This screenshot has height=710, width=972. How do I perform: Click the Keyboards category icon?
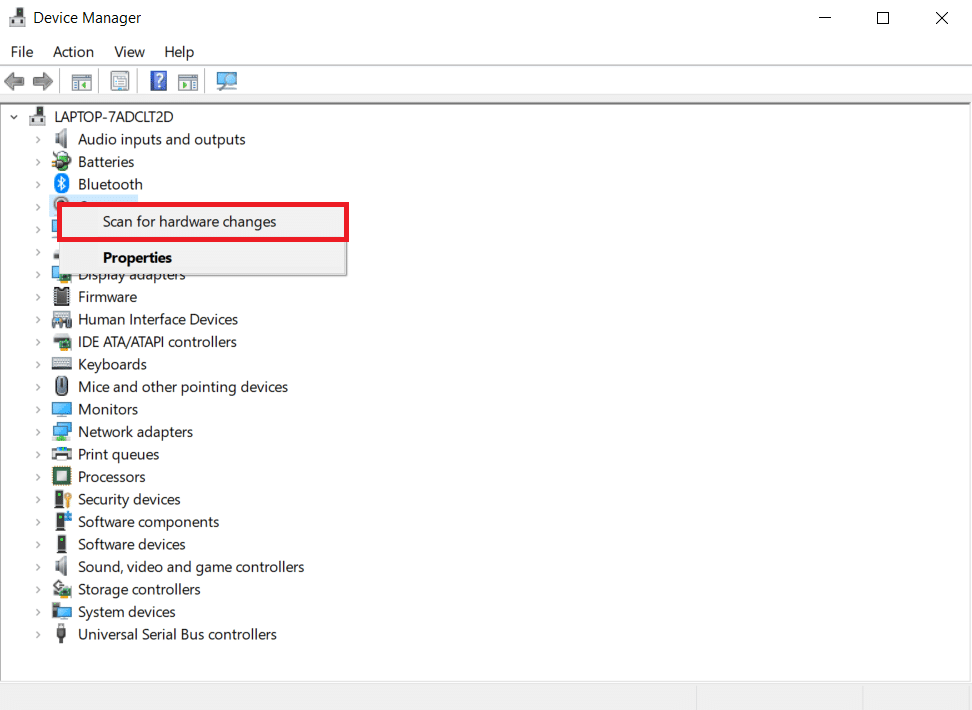(x=61, y=364)
